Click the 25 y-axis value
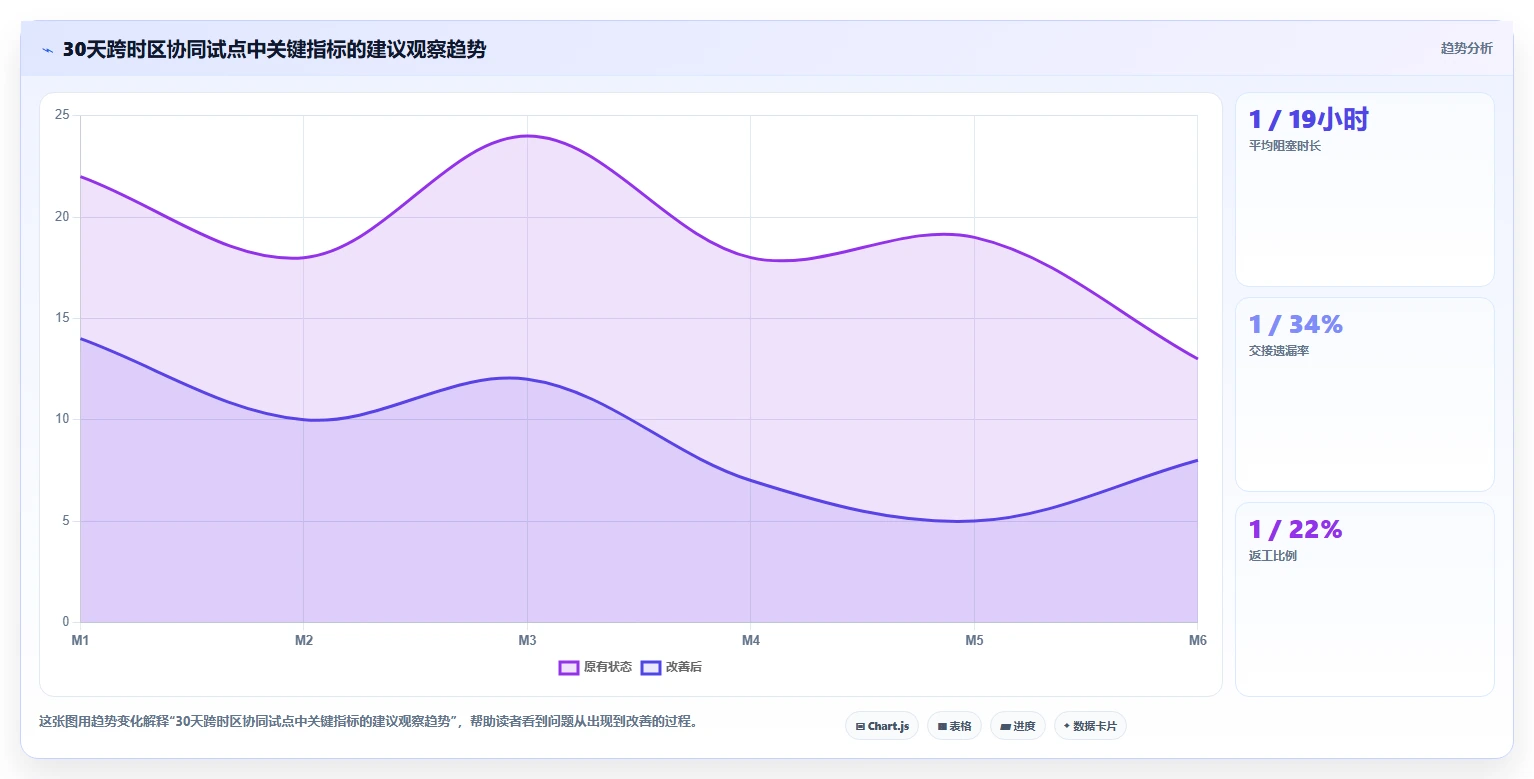 point(62,115)
